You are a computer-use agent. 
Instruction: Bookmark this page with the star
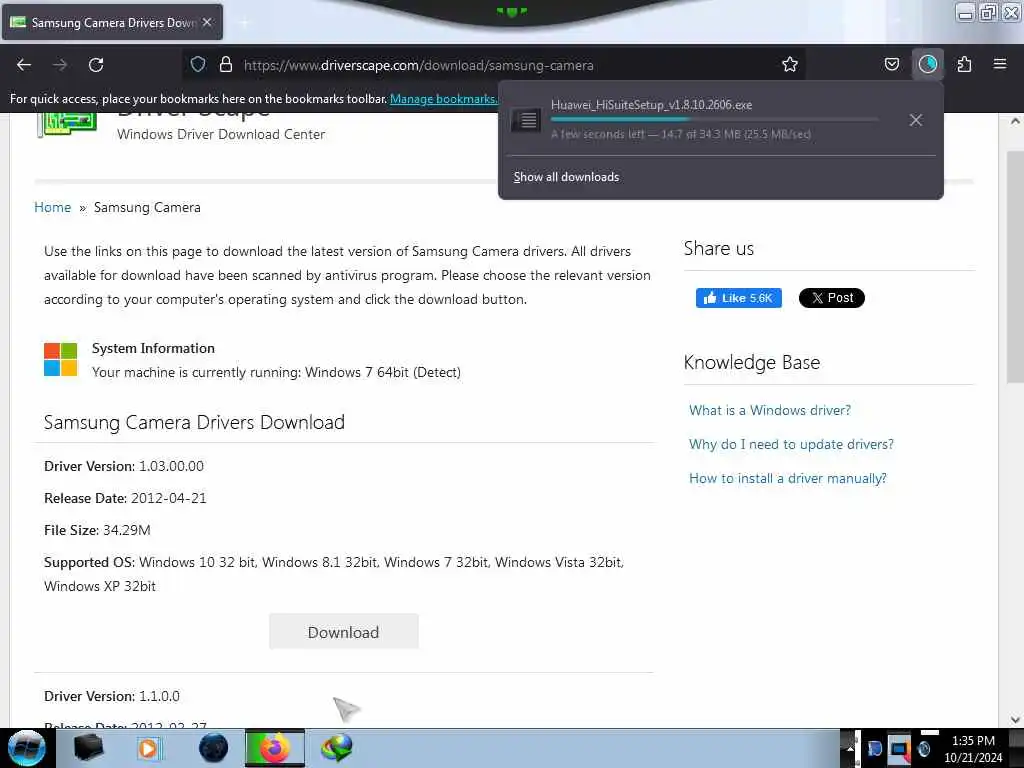point(790,64)
